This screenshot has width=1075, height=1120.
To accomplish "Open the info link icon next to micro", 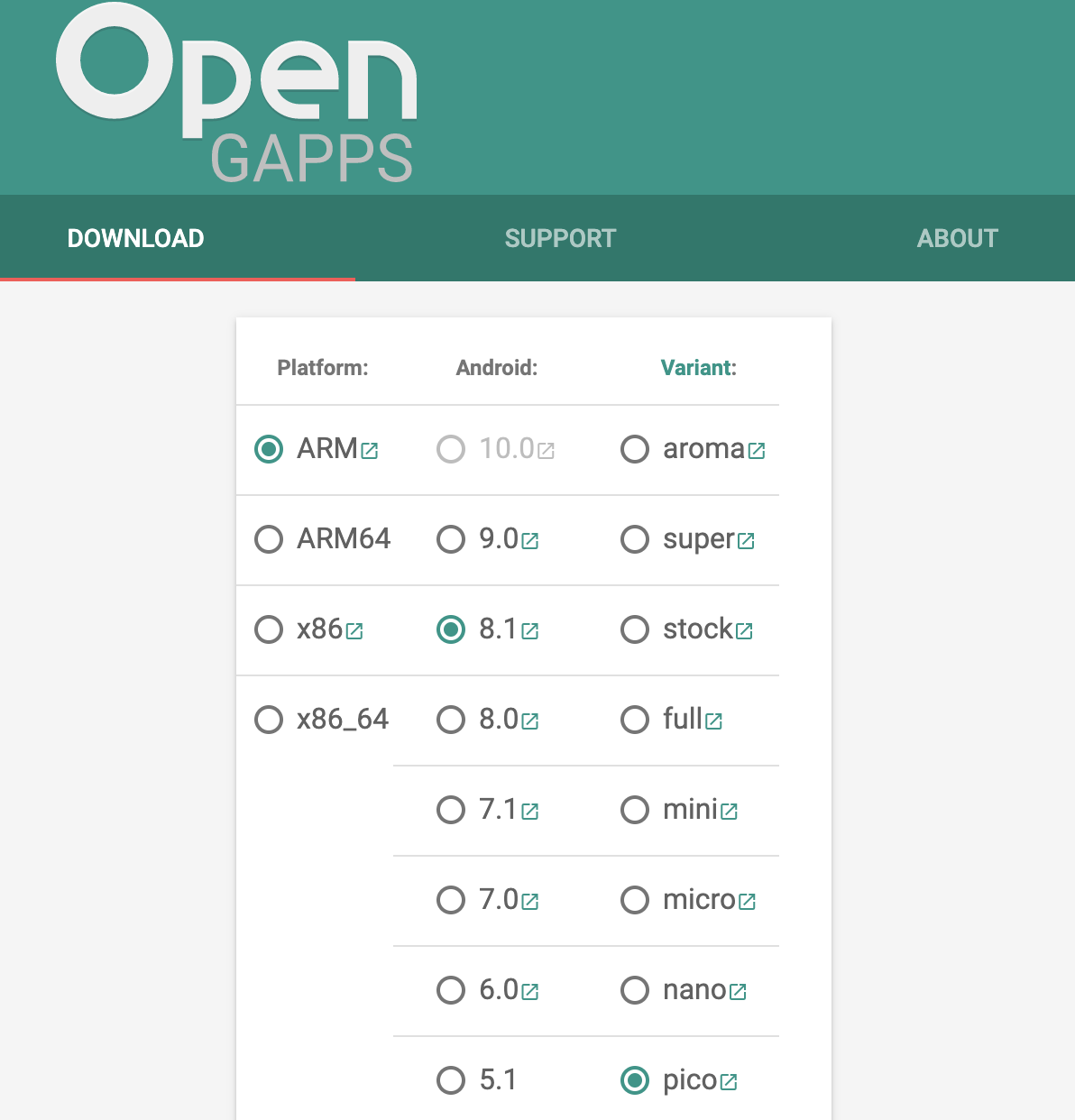I will 747,902.
